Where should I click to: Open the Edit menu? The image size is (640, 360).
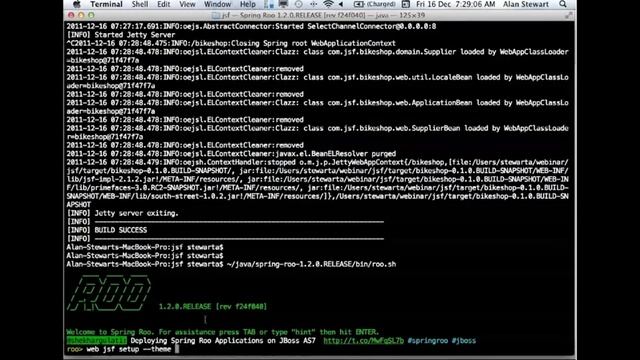click(x=163, y=4)
